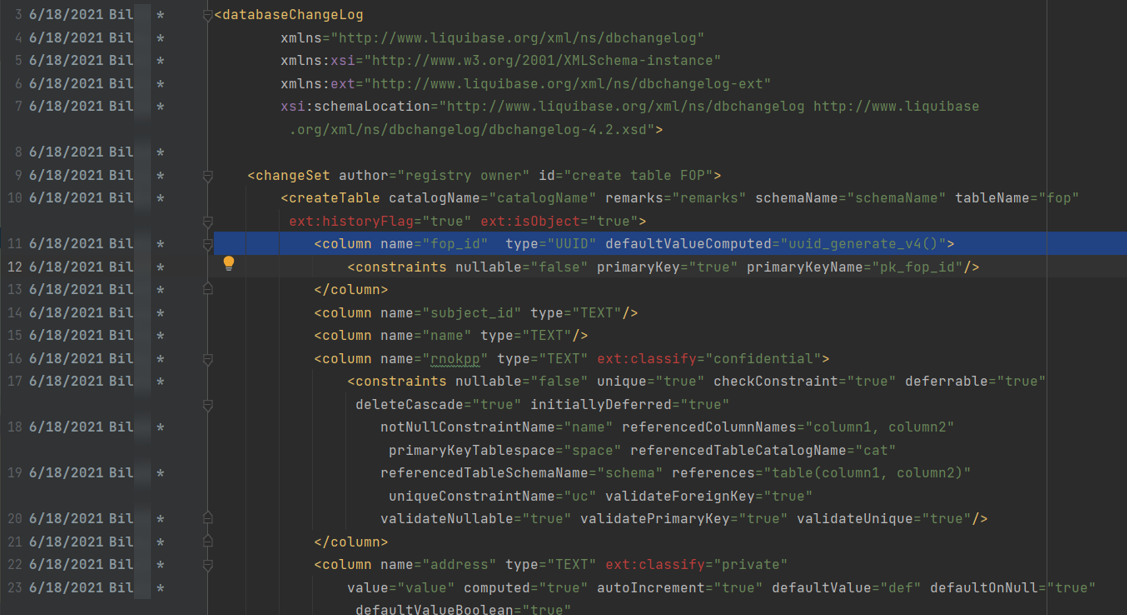
Task: Click the 'table(column1, column2)' references value
Action: click(x=867, y=473)
